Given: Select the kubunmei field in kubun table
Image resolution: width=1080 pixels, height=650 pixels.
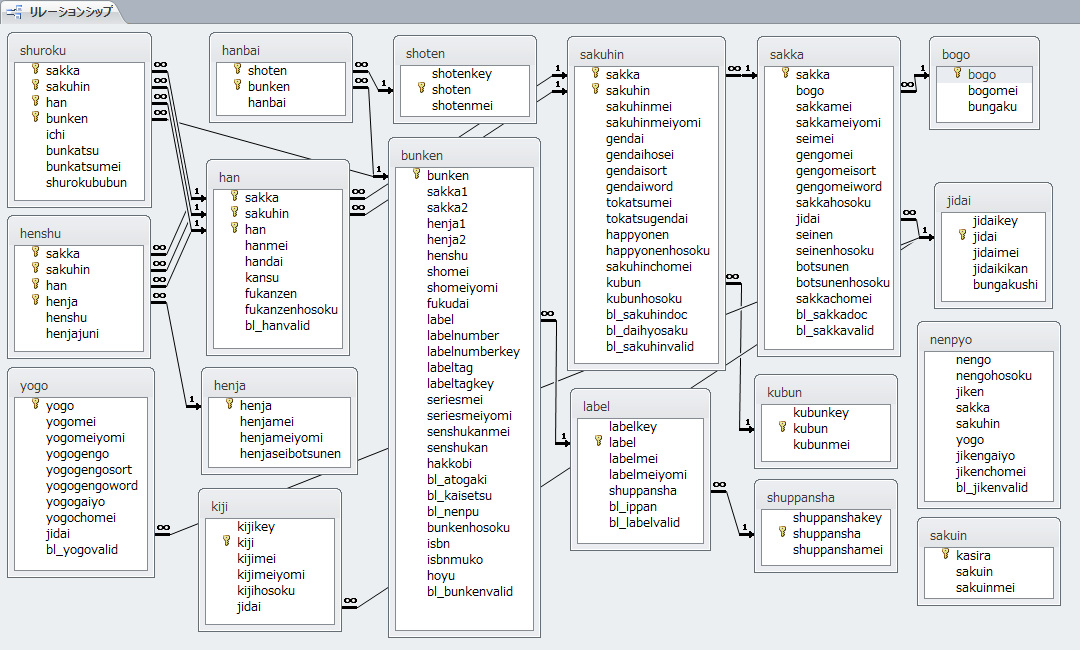Looking at the screenshot, I should tap(821, 444).
